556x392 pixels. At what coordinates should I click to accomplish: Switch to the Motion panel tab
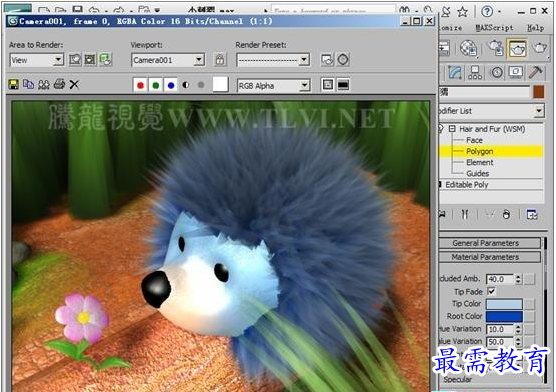tap(496, 72)
